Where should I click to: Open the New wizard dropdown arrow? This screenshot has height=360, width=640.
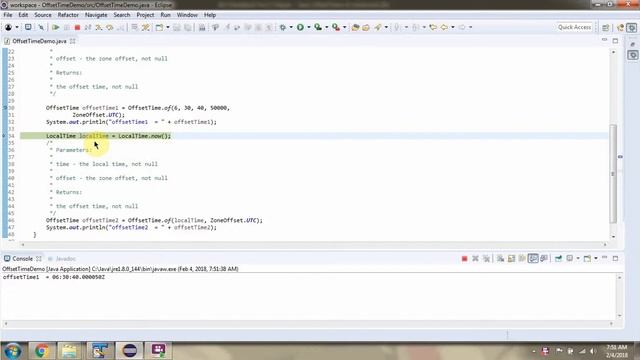coord(168,27)
